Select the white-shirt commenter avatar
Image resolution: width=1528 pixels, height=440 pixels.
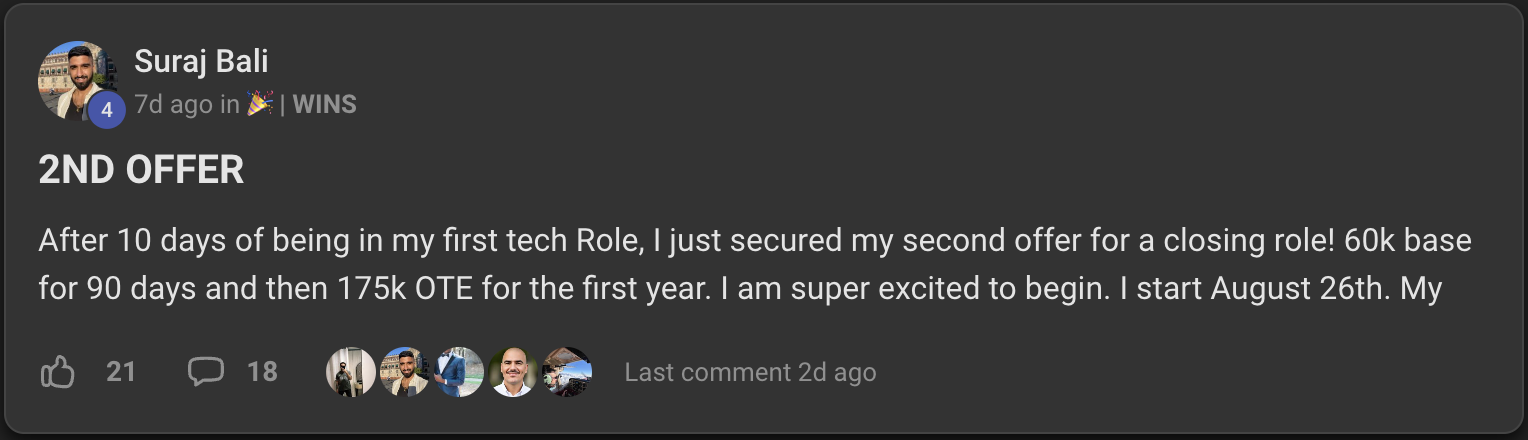click(x=513, y=373)
